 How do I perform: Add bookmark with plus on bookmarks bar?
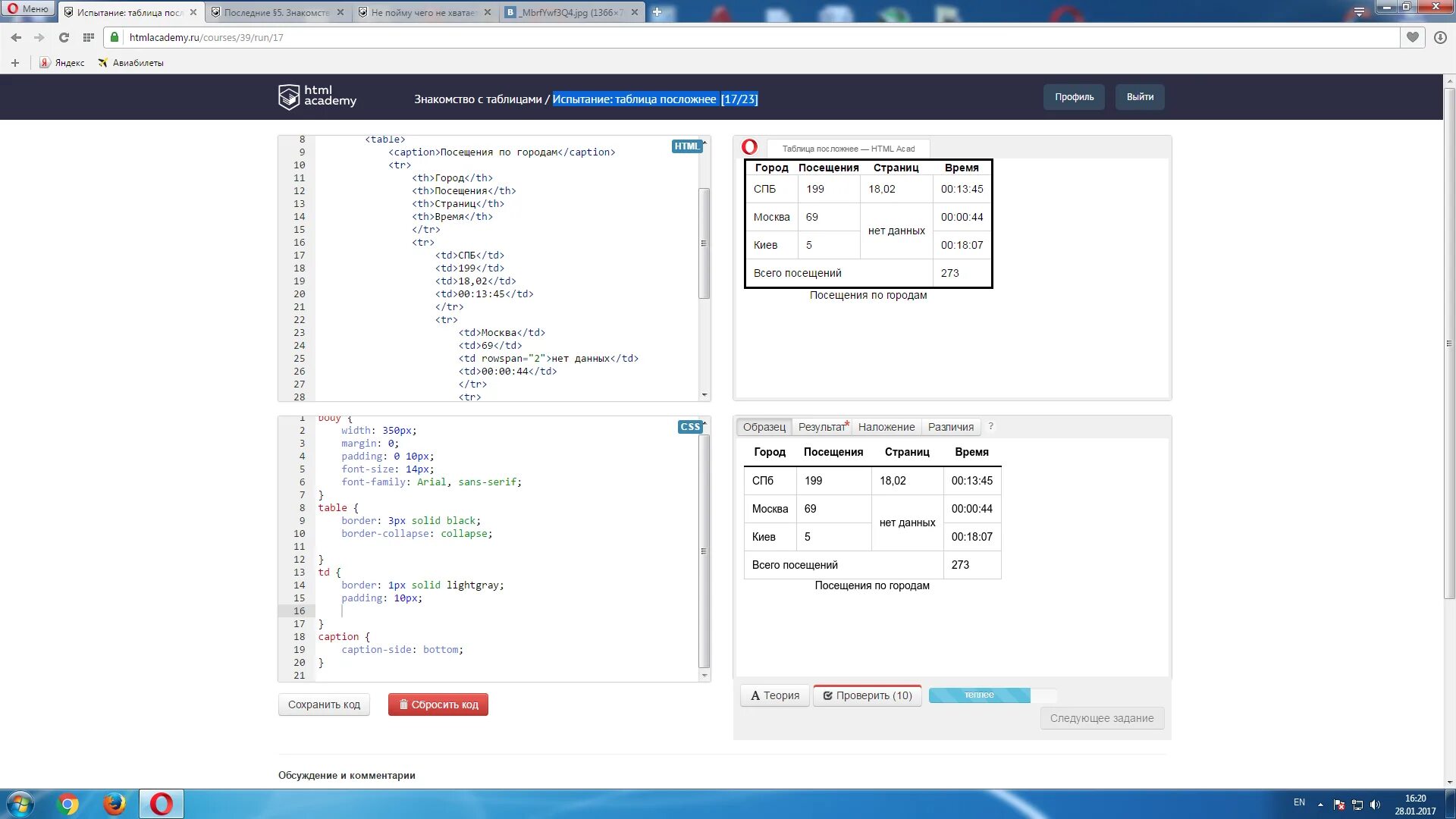point(15,63)
